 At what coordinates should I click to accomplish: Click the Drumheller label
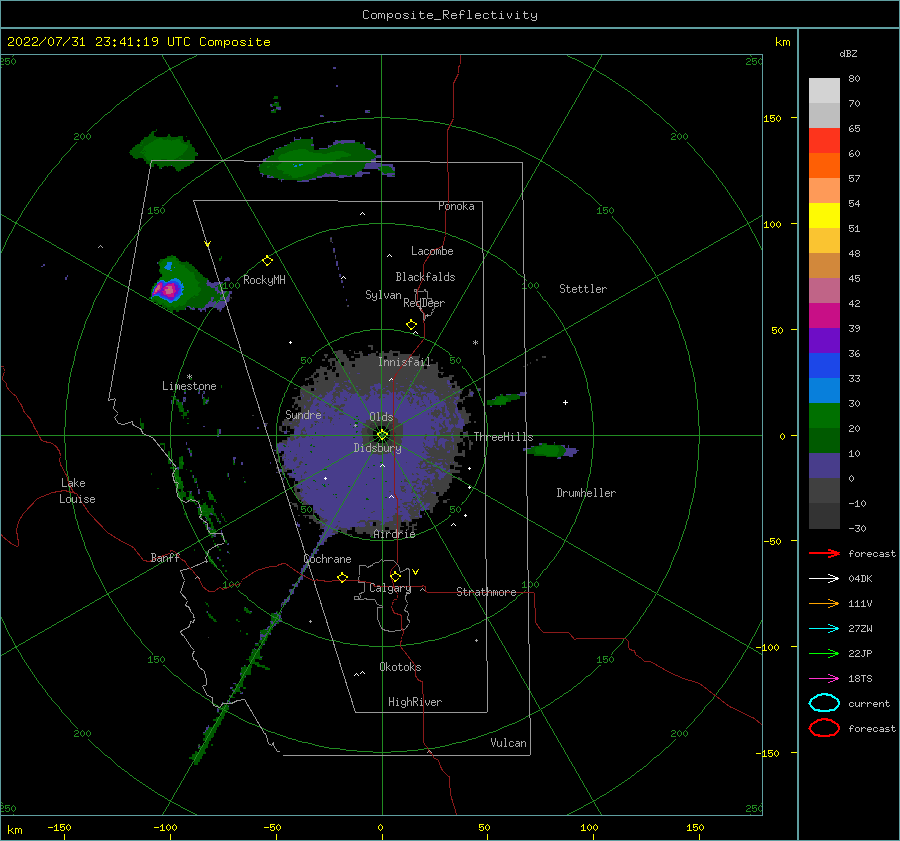[586, 493]
